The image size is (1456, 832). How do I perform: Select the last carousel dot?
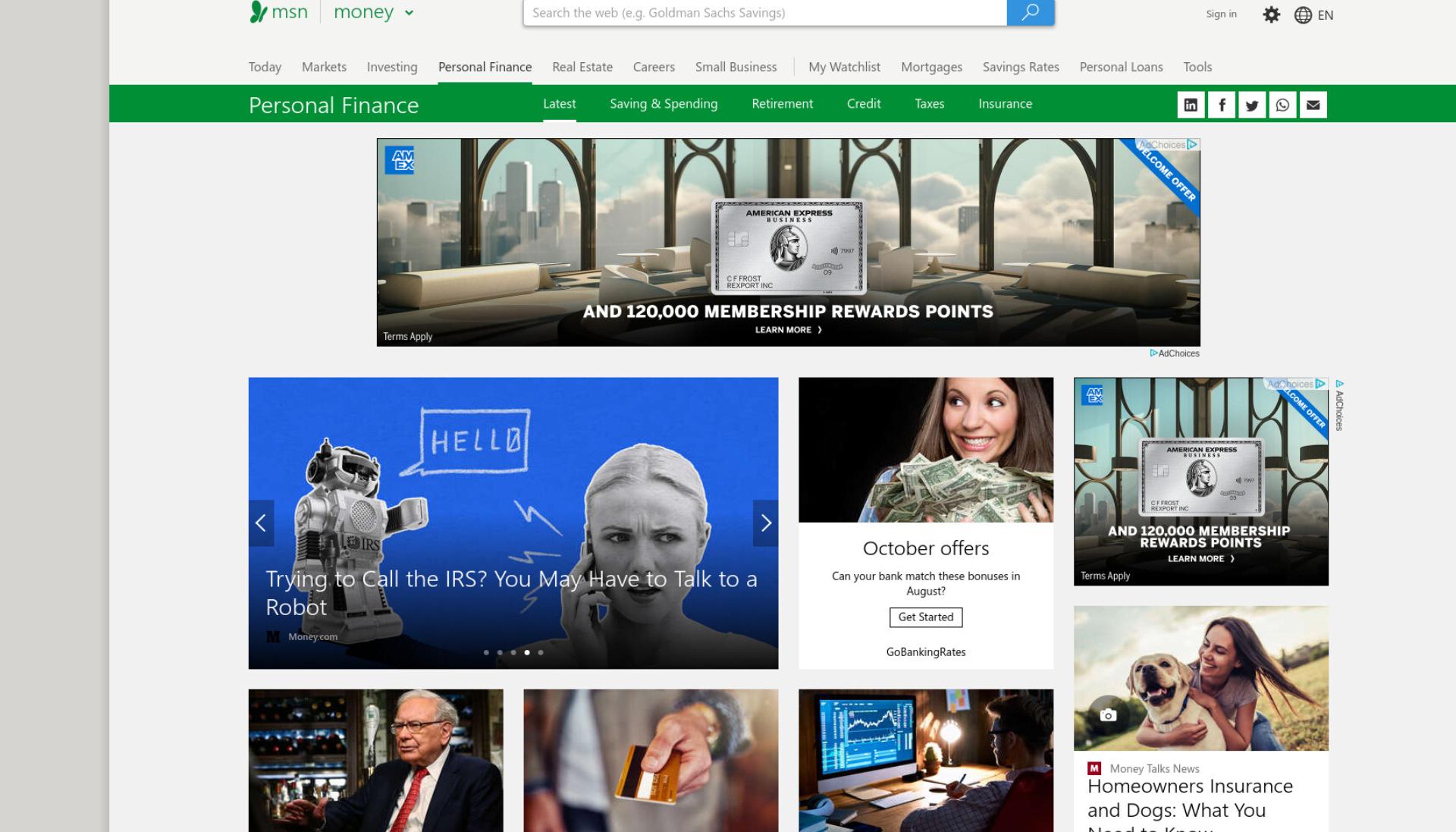pyautogui.click(x=541, y=652)
